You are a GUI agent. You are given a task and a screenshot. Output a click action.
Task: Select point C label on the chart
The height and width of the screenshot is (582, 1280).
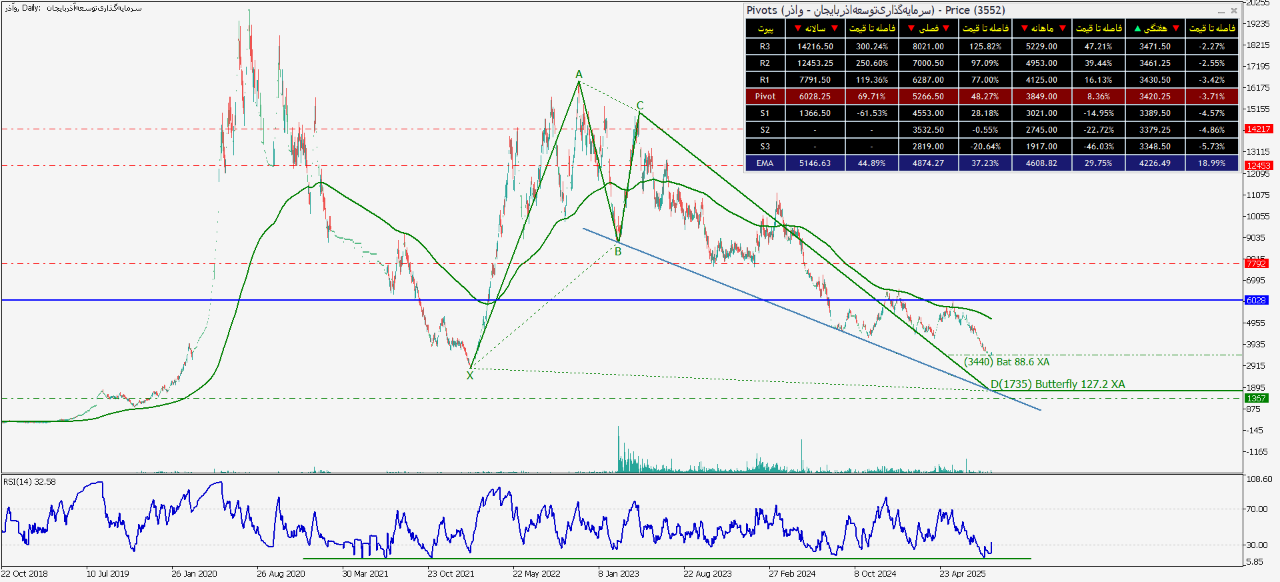coord(640,105)
